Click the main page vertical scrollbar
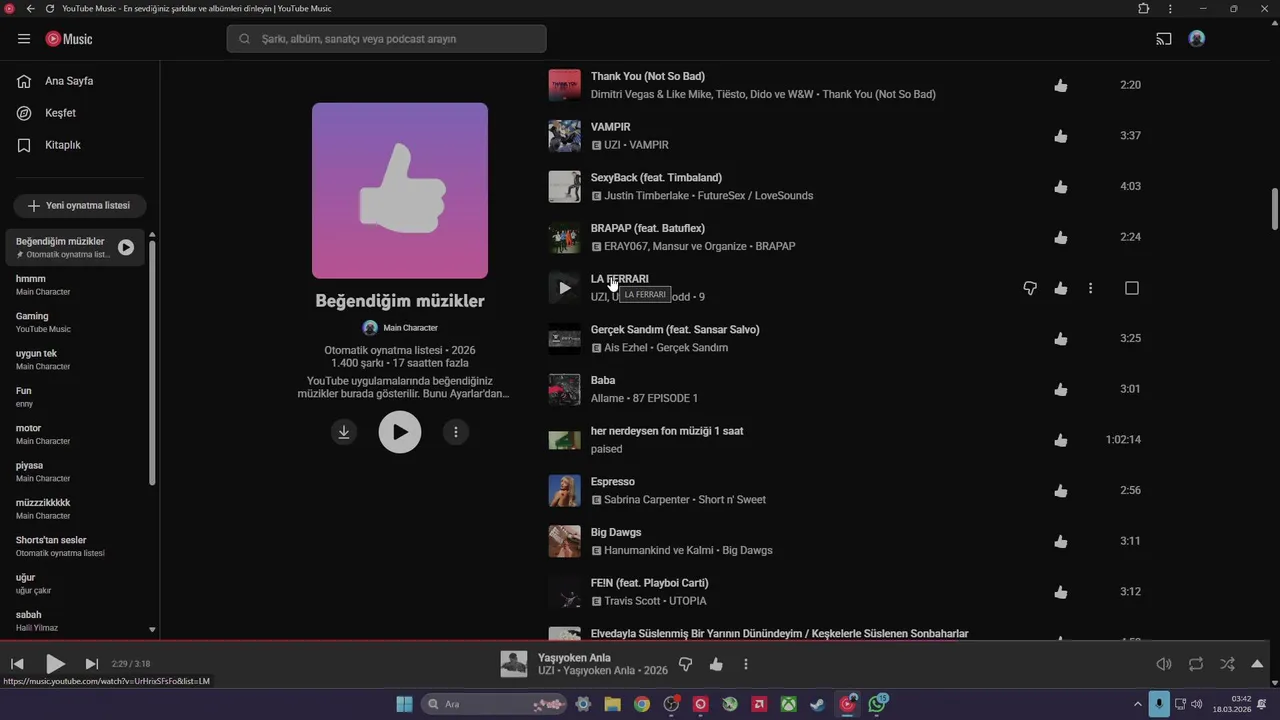This screenshot has height=720, width=1280. 1275,208
